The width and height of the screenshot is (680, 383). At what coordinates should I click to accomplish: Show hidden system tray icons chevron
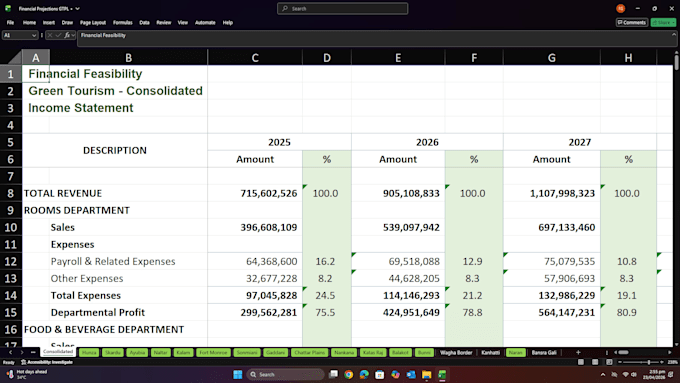pyautogui.click(x=603, y=374)
